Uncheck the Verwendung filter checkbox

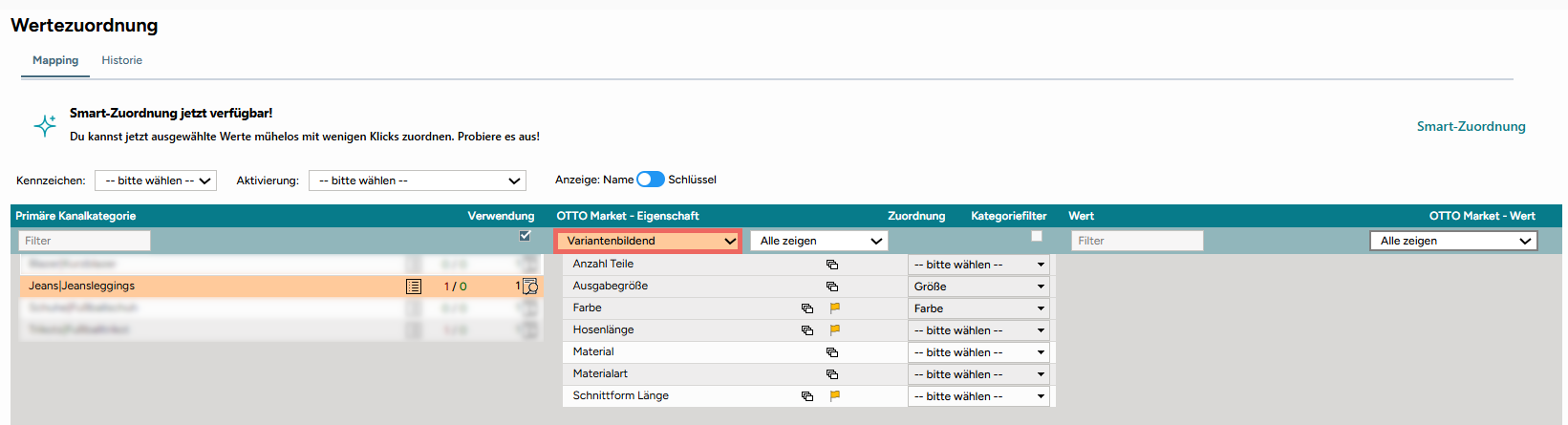pyautogui.click(x=525, y=236)
